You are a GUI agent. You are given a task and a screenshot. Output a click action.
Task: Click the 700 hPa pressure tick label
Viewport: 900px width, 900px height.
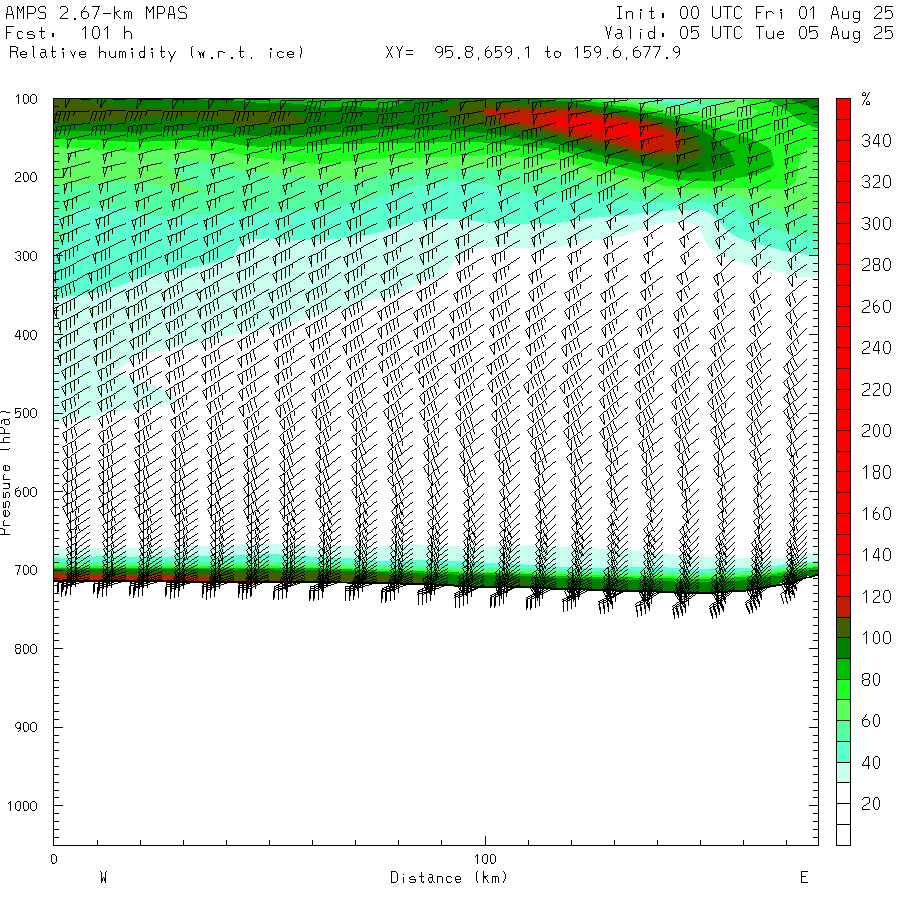tap(26, 571)
